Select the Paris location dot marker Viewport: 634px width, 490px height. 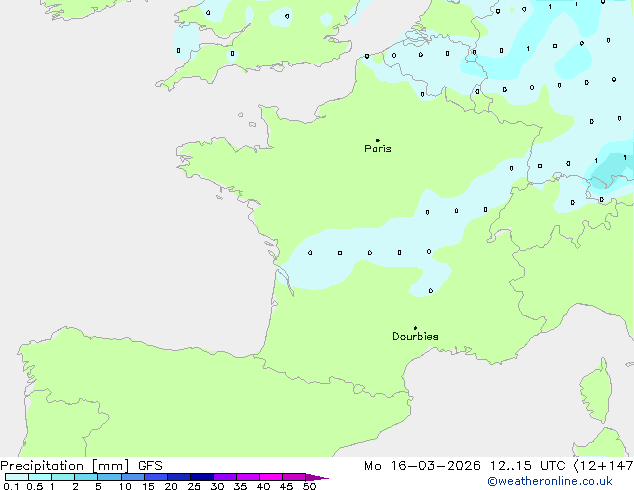point(378,140)
